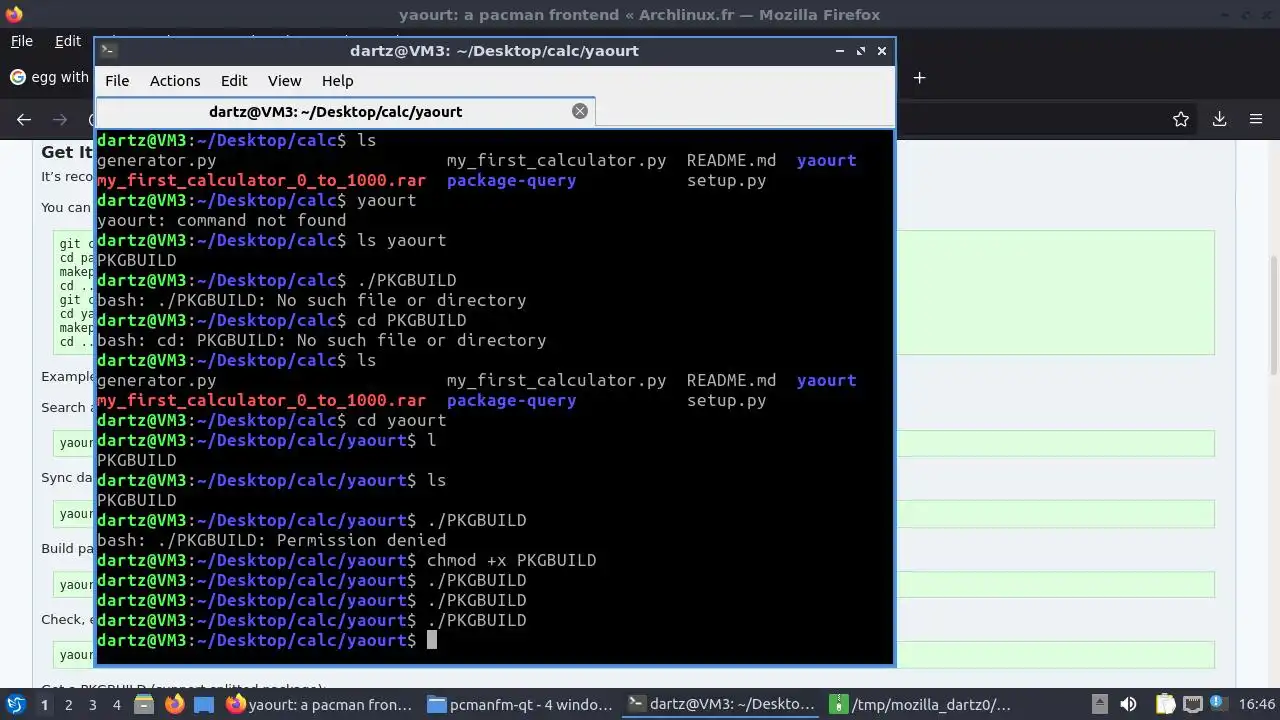Click the Firefox logo in the Firefox title bar

coord(14,14)
